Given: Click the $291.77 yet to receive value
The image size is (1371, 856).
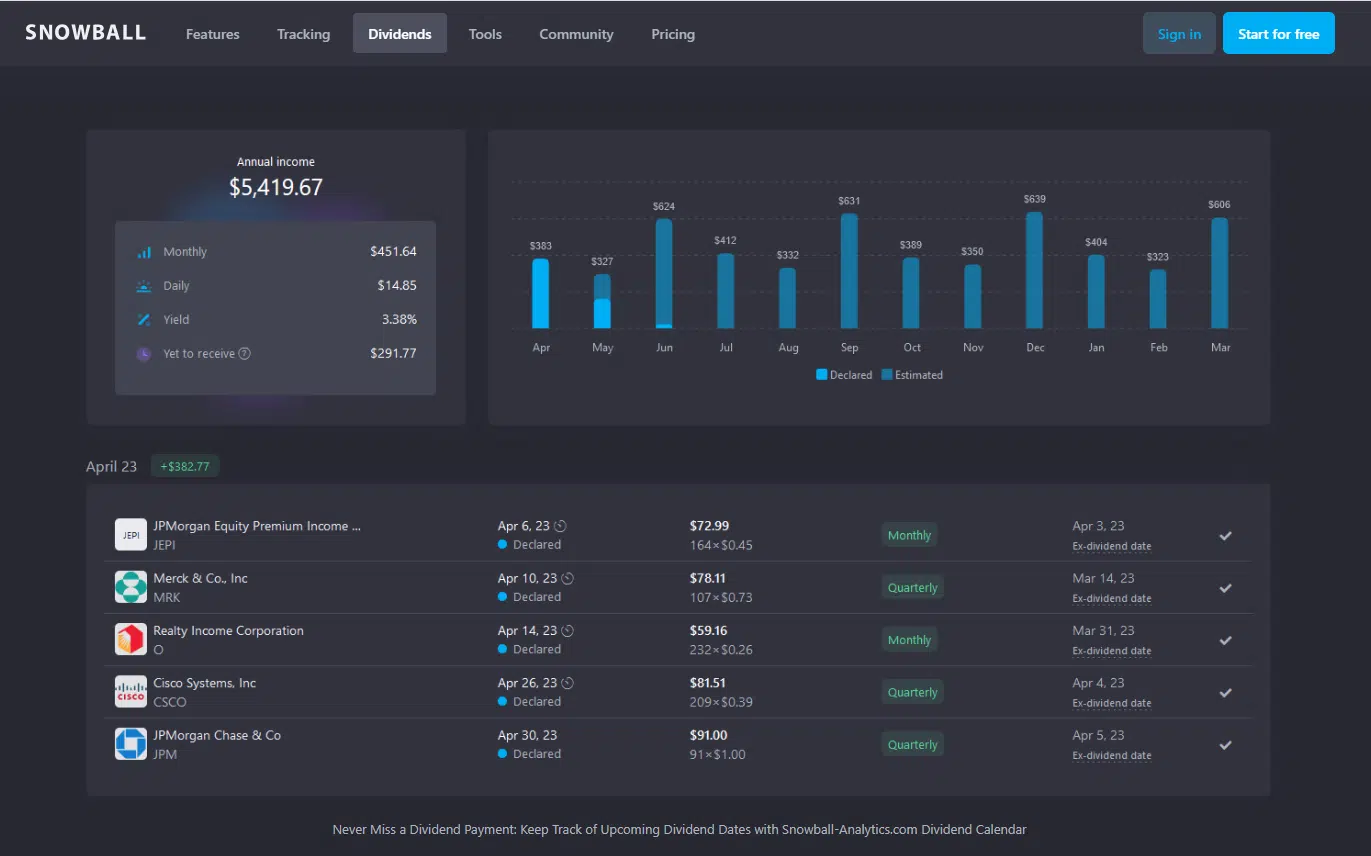Looking at the screenshot, I should (393, 354).
